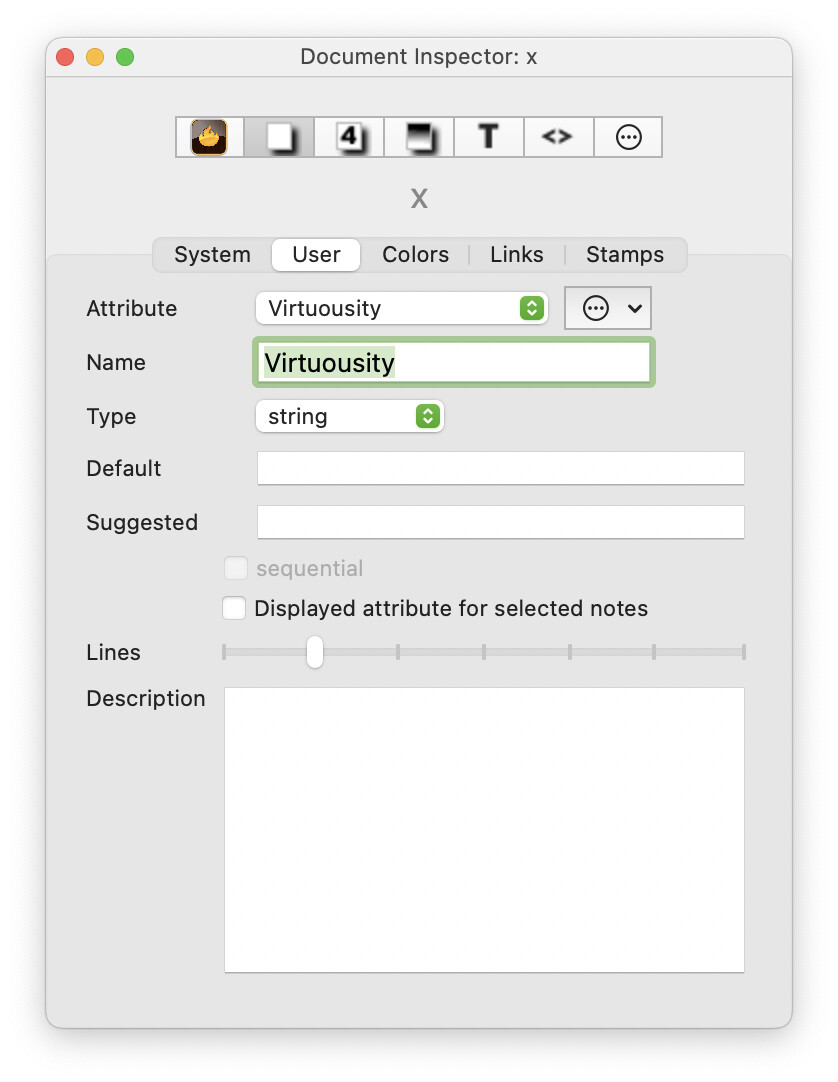Select the Document inspector page icon
Viewport: 838px width, 1082px height.
click(x=279, y=137)
